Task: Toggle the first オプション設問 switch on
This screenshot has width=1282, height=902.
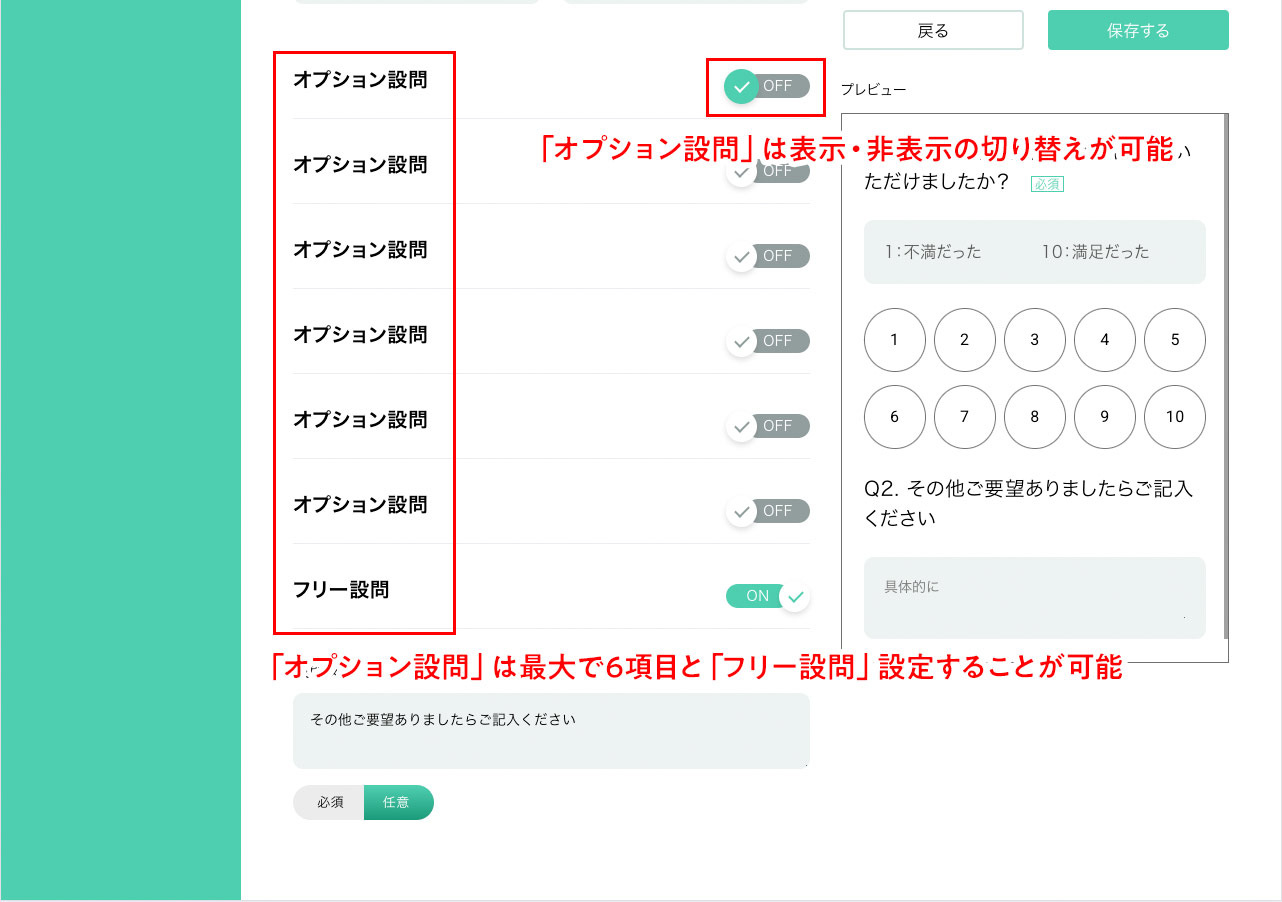Action: point(767,86)
